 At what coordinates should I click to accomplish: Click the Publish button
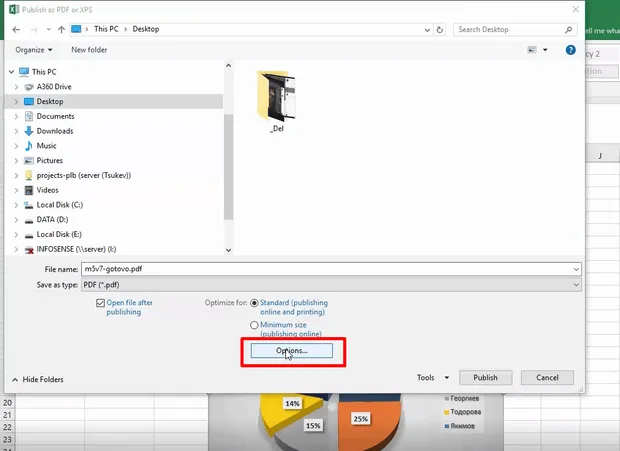pos(486,377)
